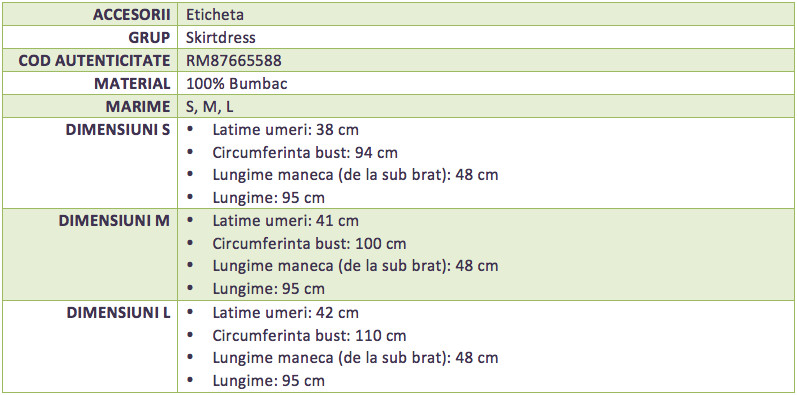The width and height of the screenshot is (797, 395).
Task: Click the ACCESORII row label
Action: 131,15
